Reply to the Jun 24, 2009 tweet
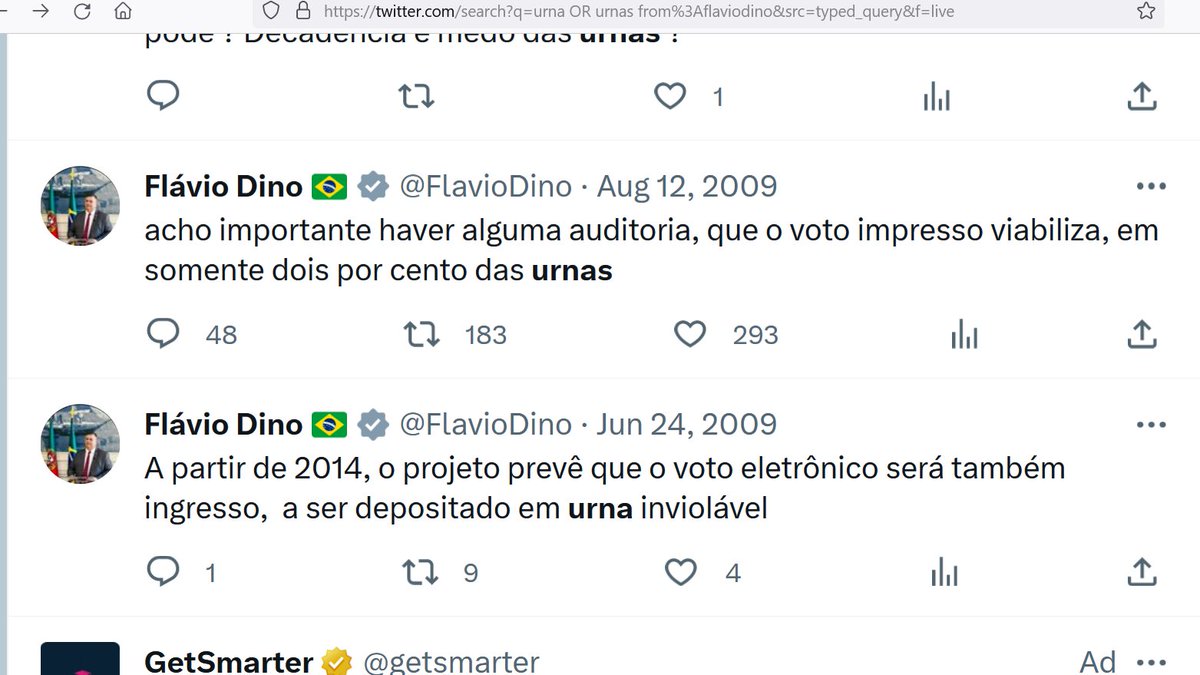The image size is (1200, 675). (x=163, y=572)
